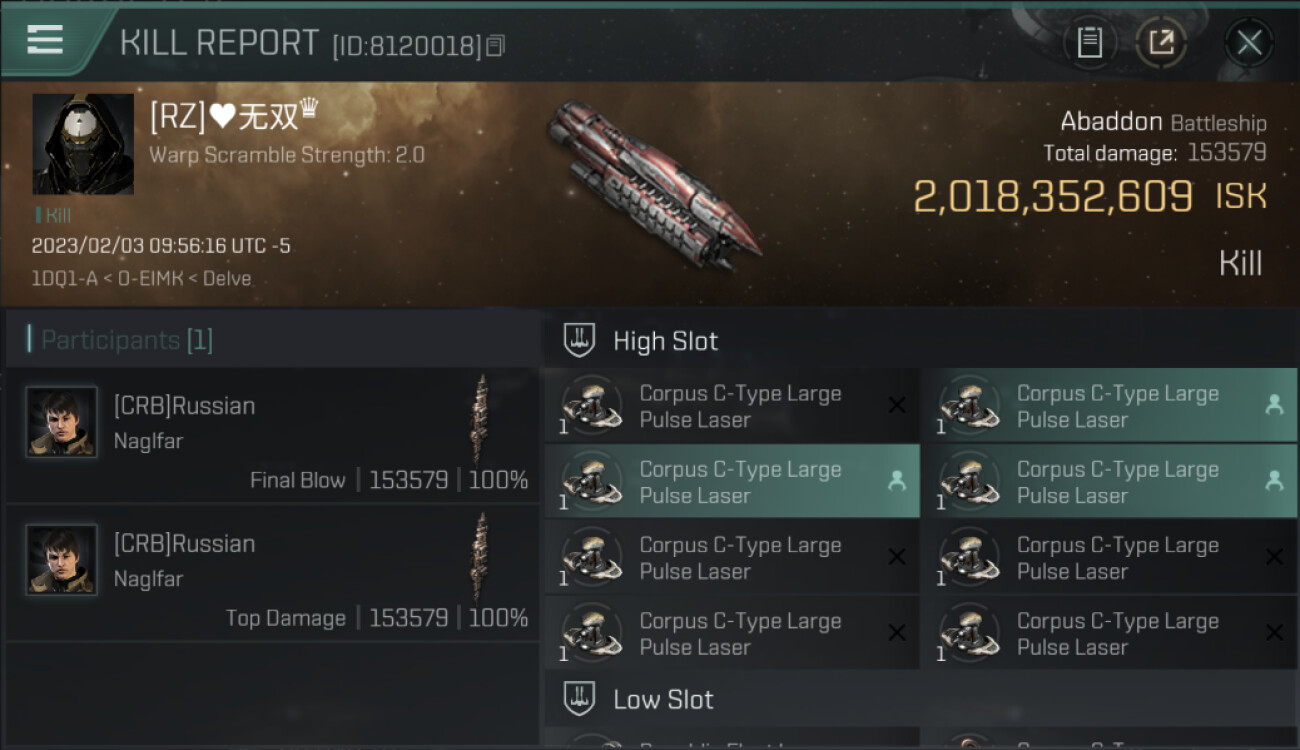
Task: Click the Low Slot shield icon
Action: pyautogui.click(x=579, y=699)
